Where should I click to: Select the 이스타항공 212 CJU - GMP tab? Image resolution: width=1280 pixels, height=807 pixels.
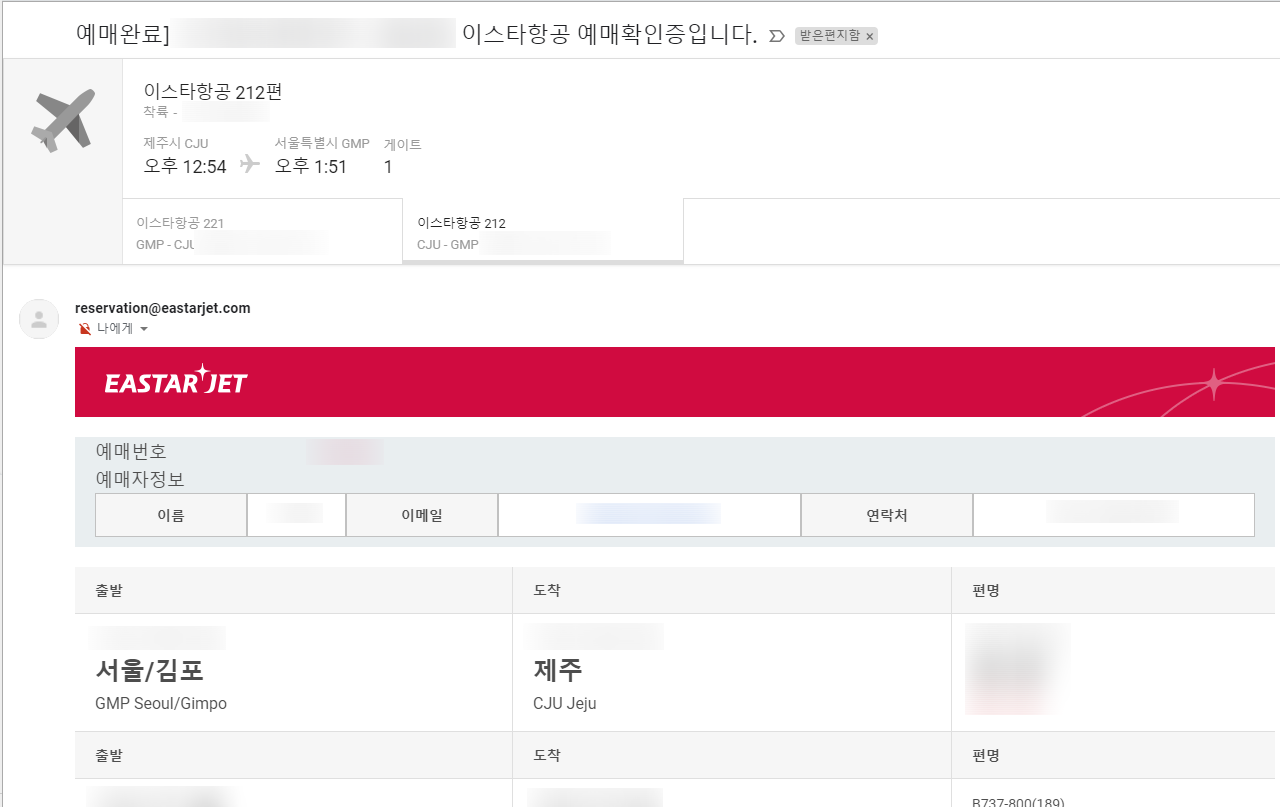pos(543,232)
